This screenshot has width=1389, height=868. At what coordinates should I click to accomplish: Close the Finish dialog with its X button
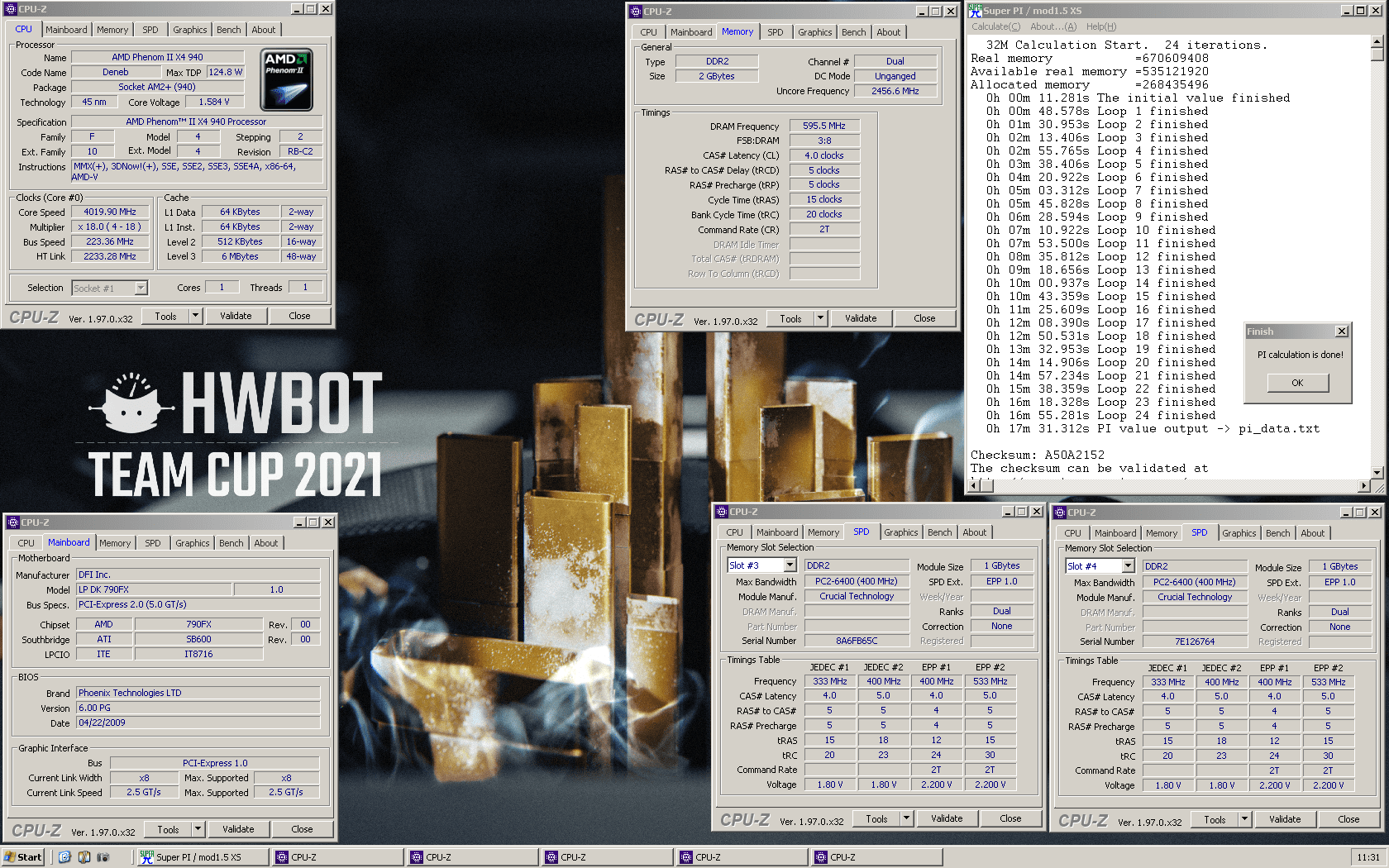point(1341,331)
